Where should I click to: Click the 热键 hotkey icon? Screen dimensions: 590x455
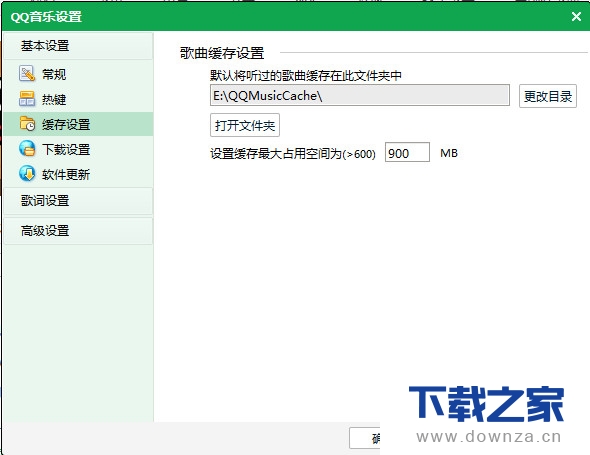[x=27, y=99]
